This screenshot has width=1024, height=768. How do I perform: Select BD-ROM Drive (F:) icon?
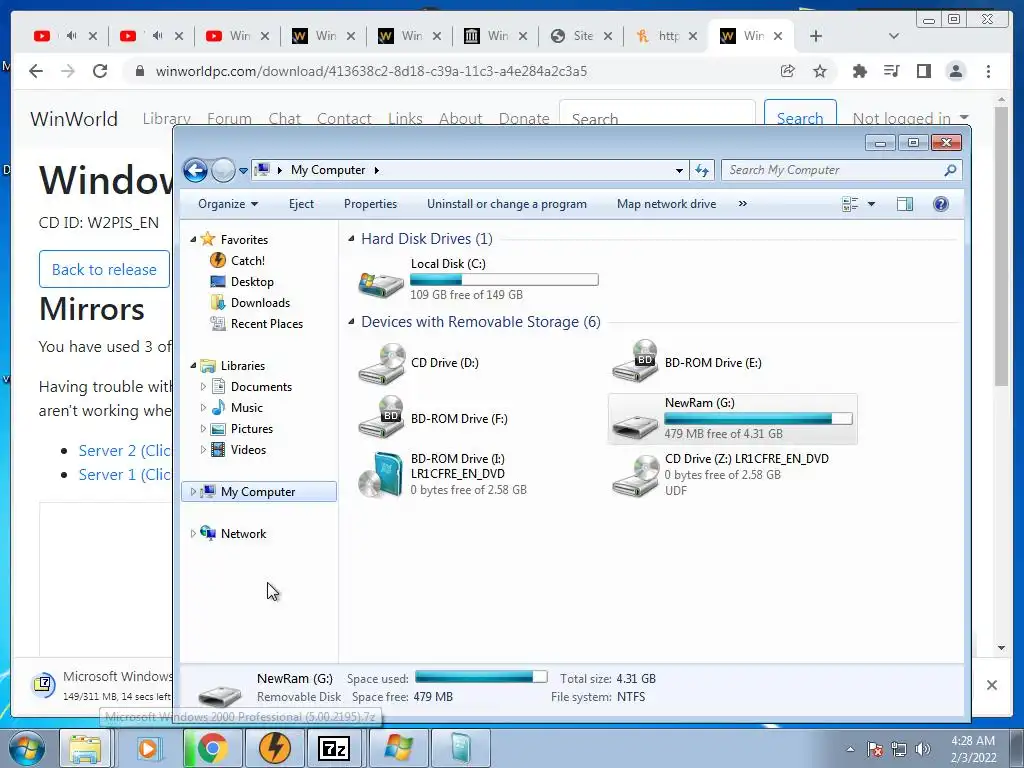[x=382, y=417]
